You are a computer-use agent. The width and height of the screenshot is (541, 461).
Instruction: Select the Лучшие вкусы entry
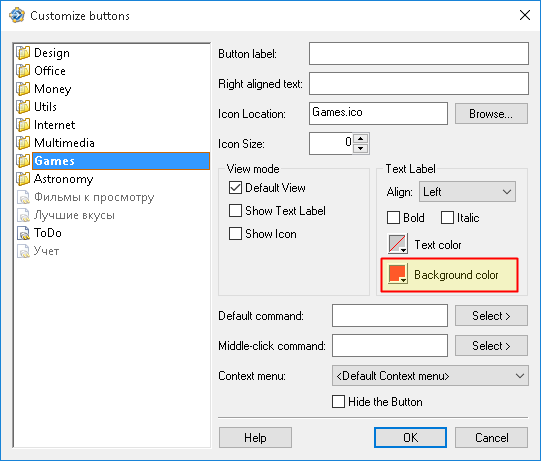pyautogui.click(x=74, y=215)
